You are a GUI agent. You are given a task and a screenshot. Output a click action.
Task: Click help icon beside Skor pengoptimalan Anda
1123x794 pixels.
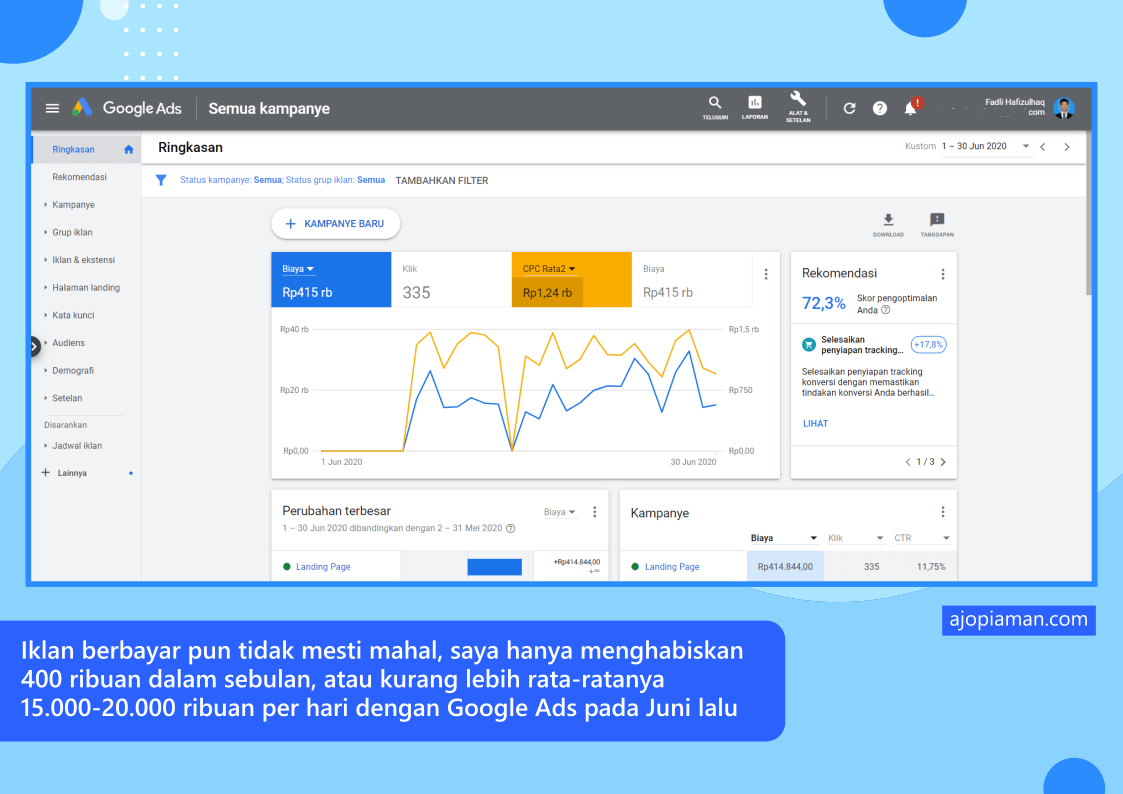886,310
